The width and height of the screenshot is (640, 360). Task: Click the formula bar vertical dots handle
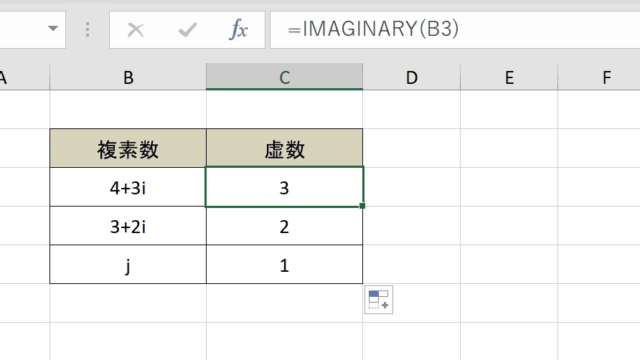point(87,30)
